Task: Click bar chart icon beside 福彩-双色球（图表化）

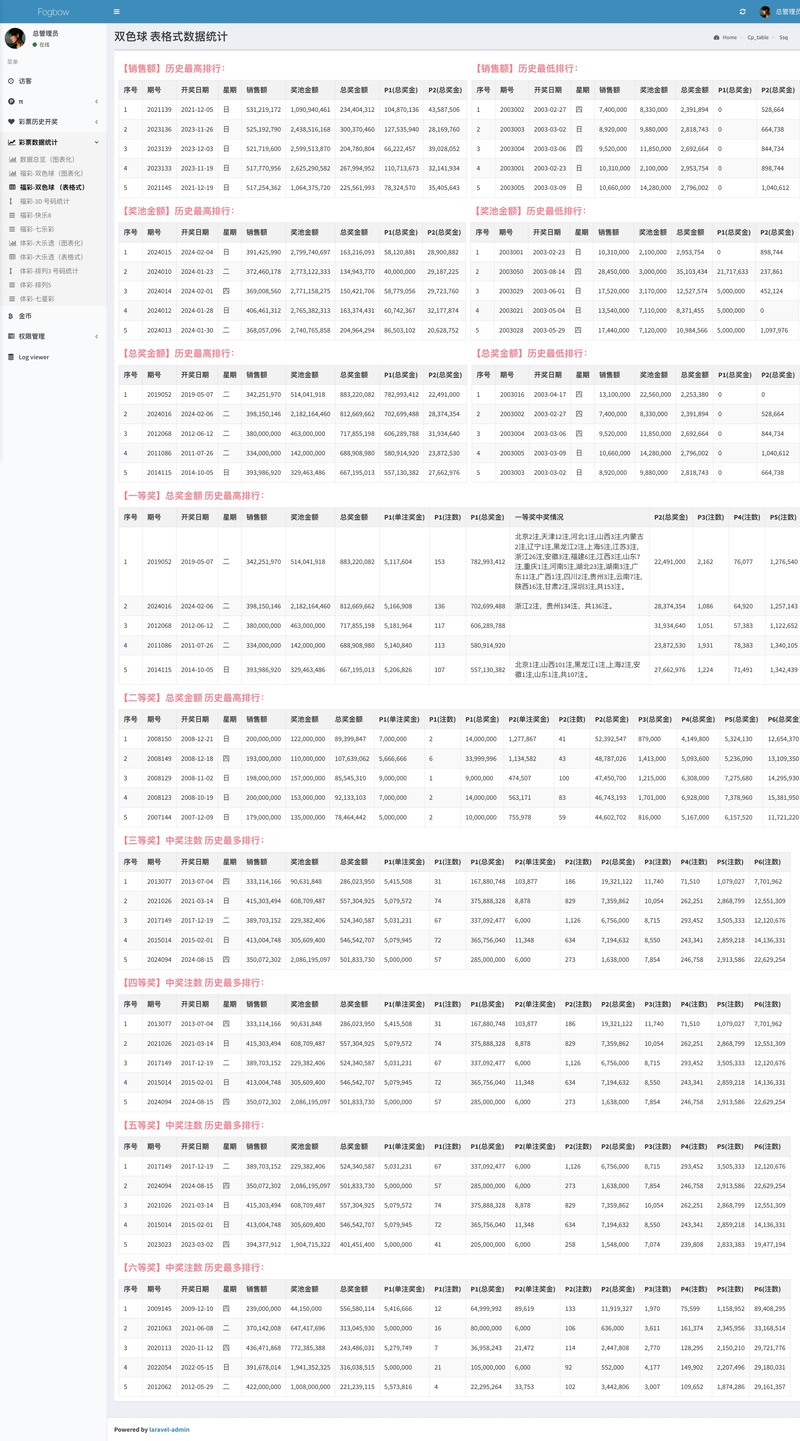Action: [x=12, y=173]
